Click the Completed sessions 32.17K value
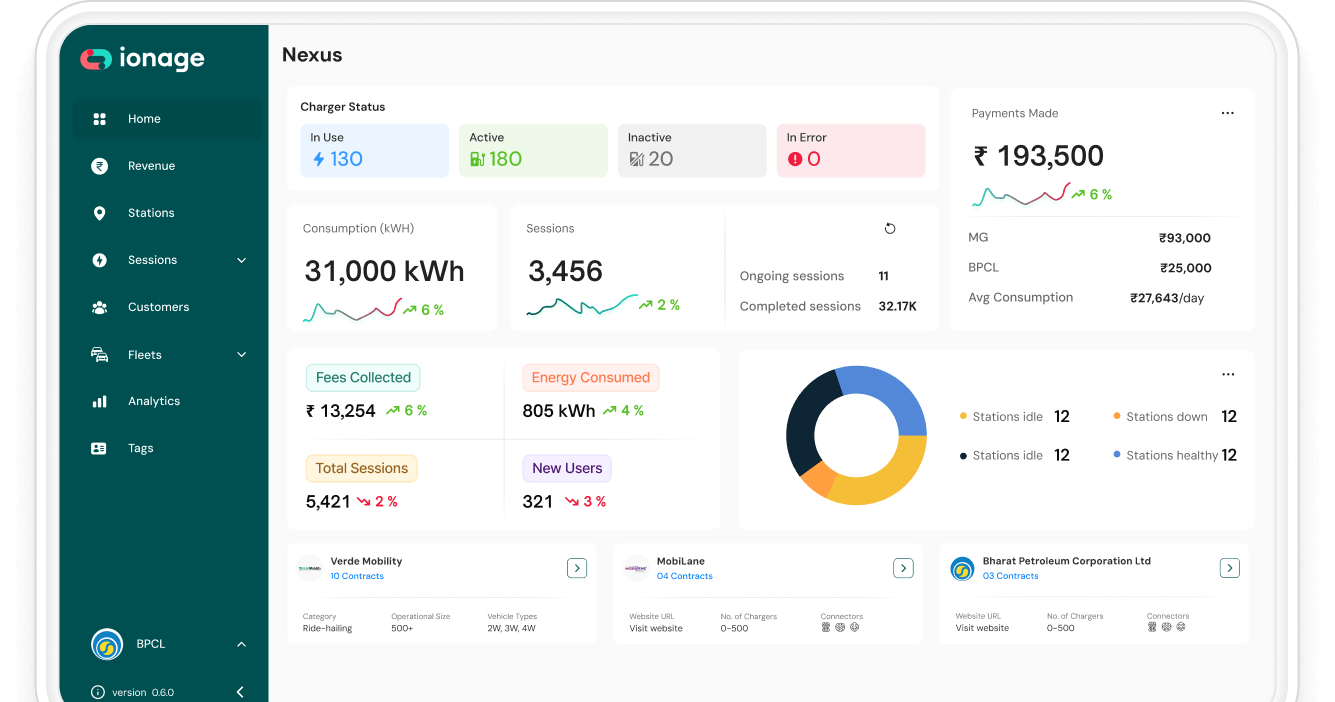The width and height of the screenshot is (1335, 702). pyautogui.click(x=898, y=306)
